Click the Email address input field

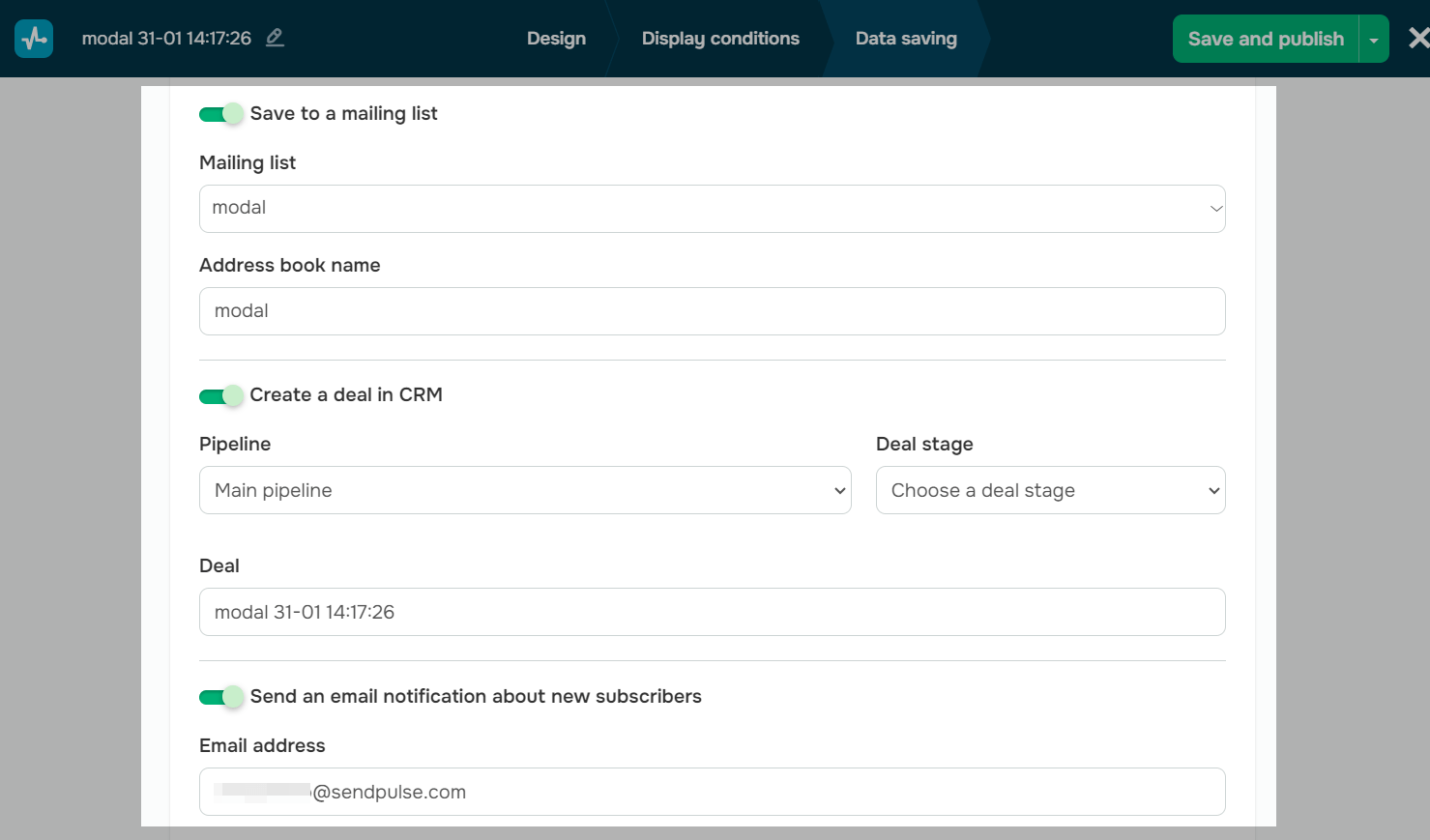pos(712,792)
